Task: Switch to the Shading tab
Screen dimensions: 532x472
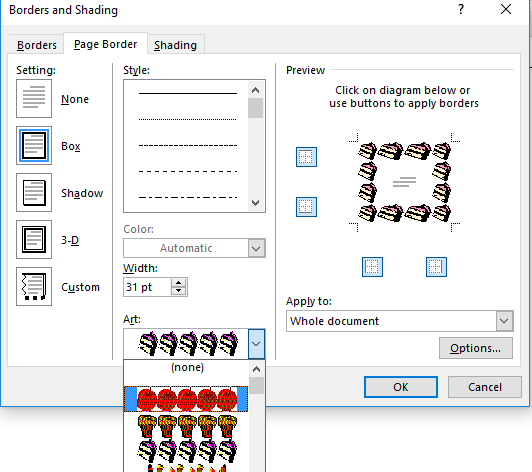Action: [175, 45]
